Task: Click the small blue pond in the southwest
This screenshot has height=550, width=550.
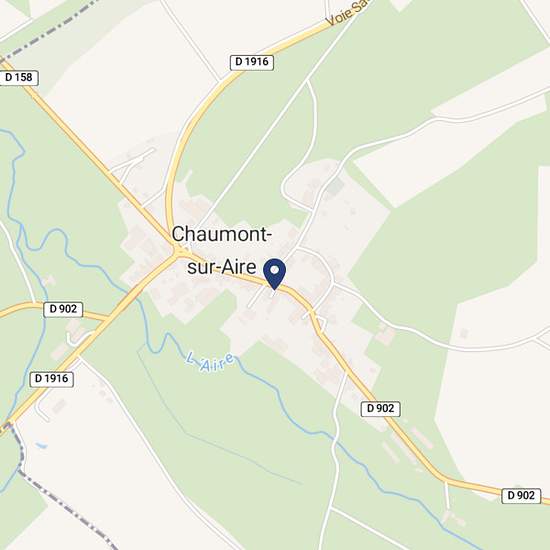Action: [41, 445]
